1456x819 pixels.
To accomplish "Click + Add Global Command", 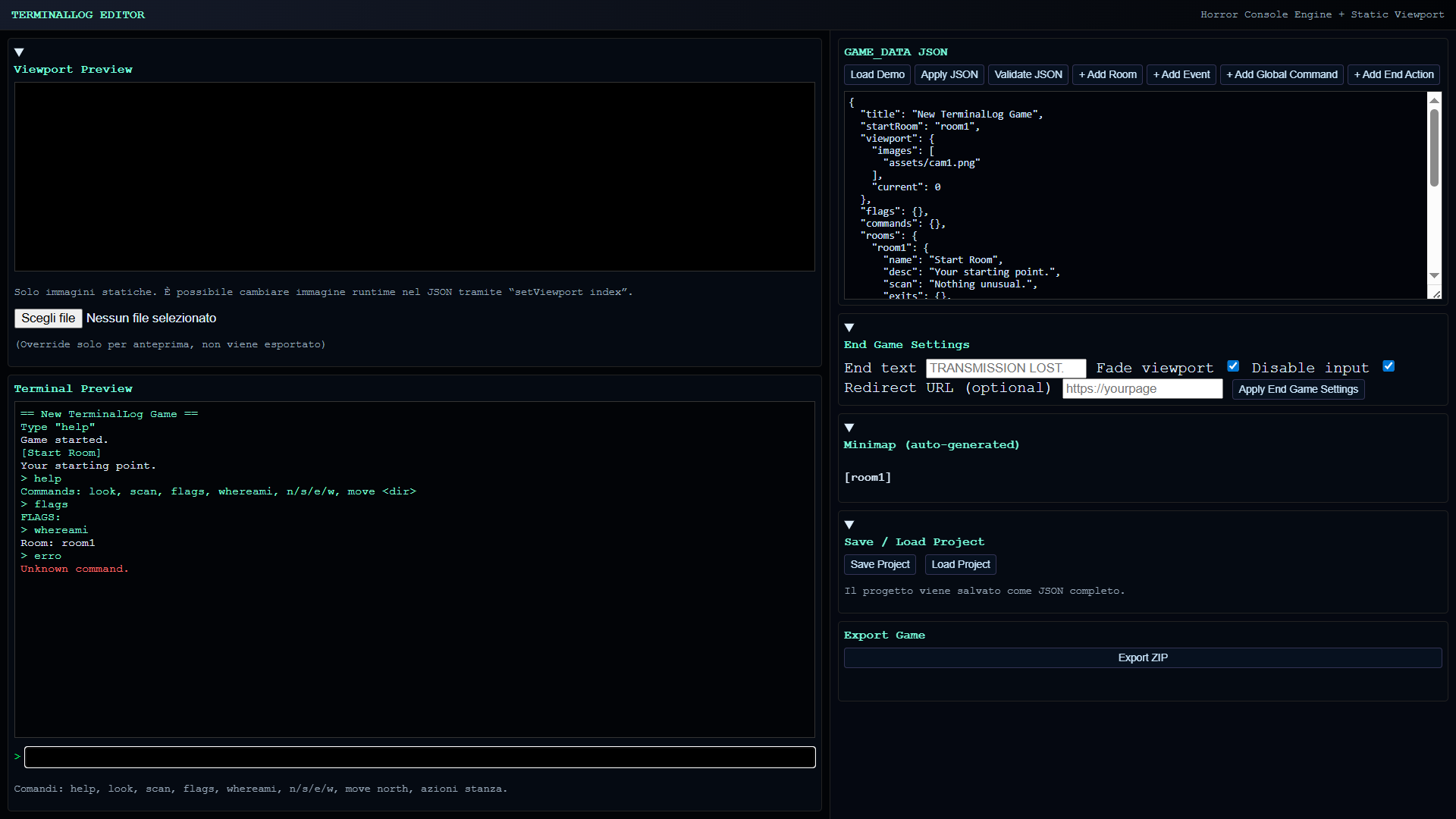I will pos(1282,74).
